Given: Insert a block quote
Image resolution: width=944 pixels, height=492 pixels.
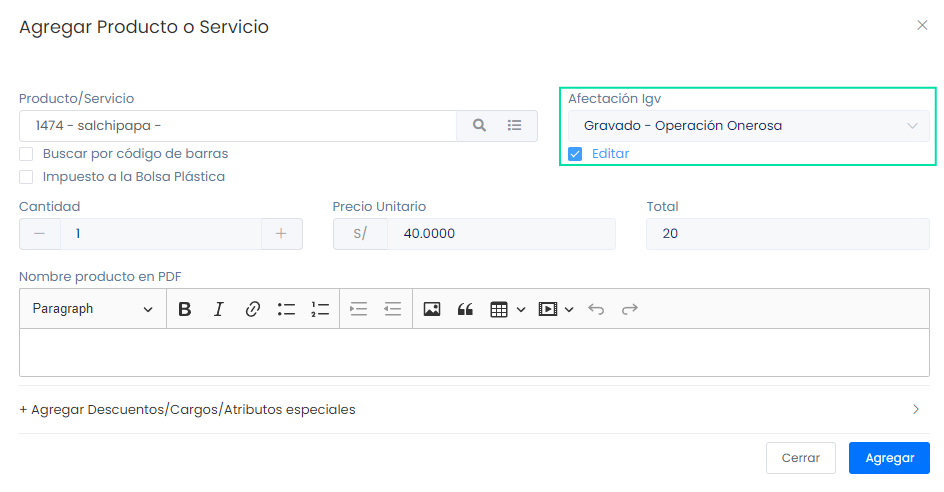Looking at the screenshot, I should coord(464,309).
